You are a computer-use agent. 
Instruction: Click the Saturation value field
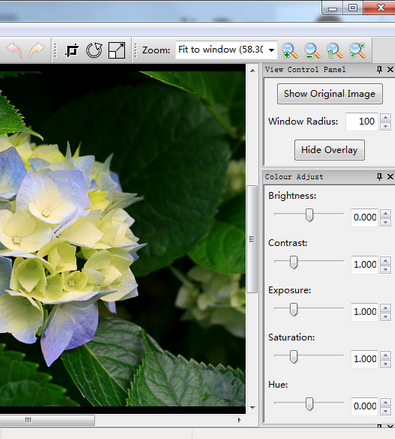364,359
